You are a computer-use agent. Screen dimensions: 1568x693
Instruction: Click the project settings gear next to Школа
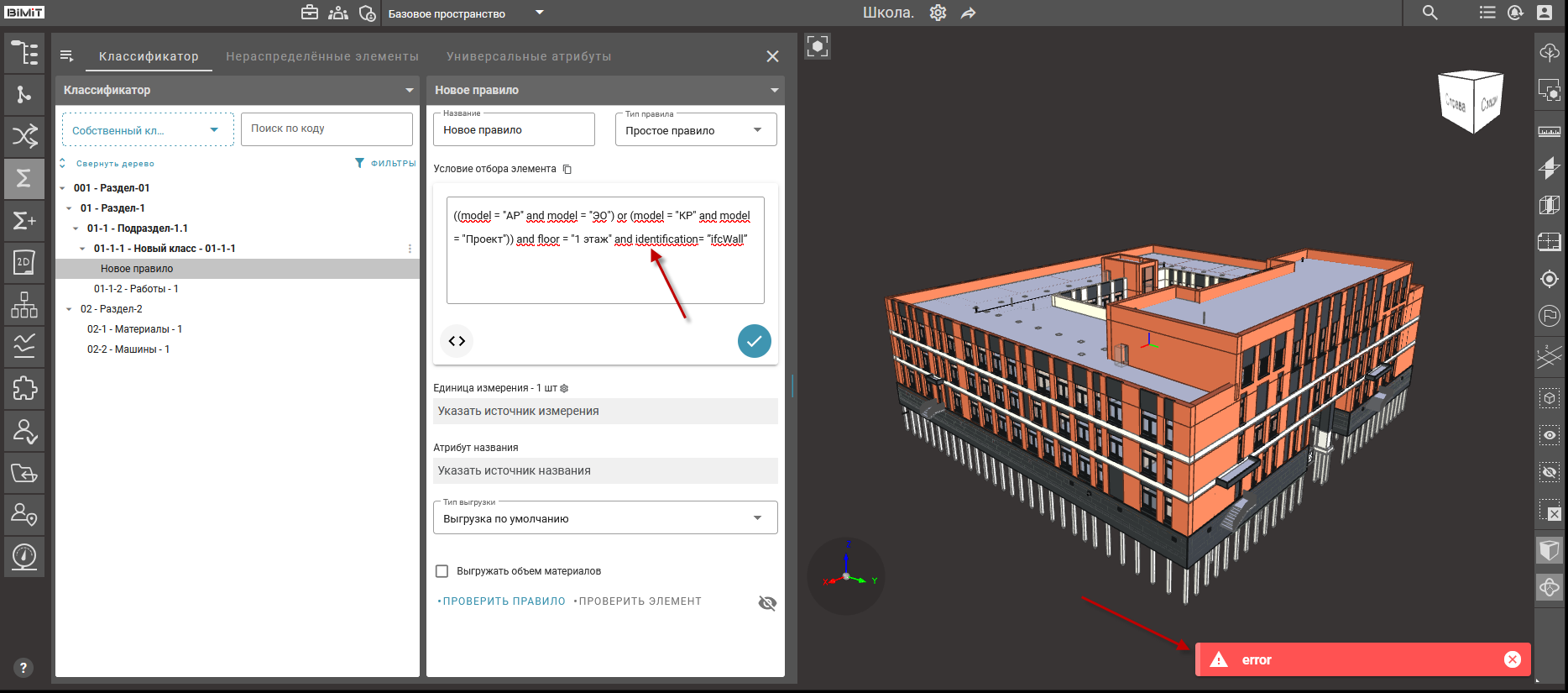tap(938, 13)
